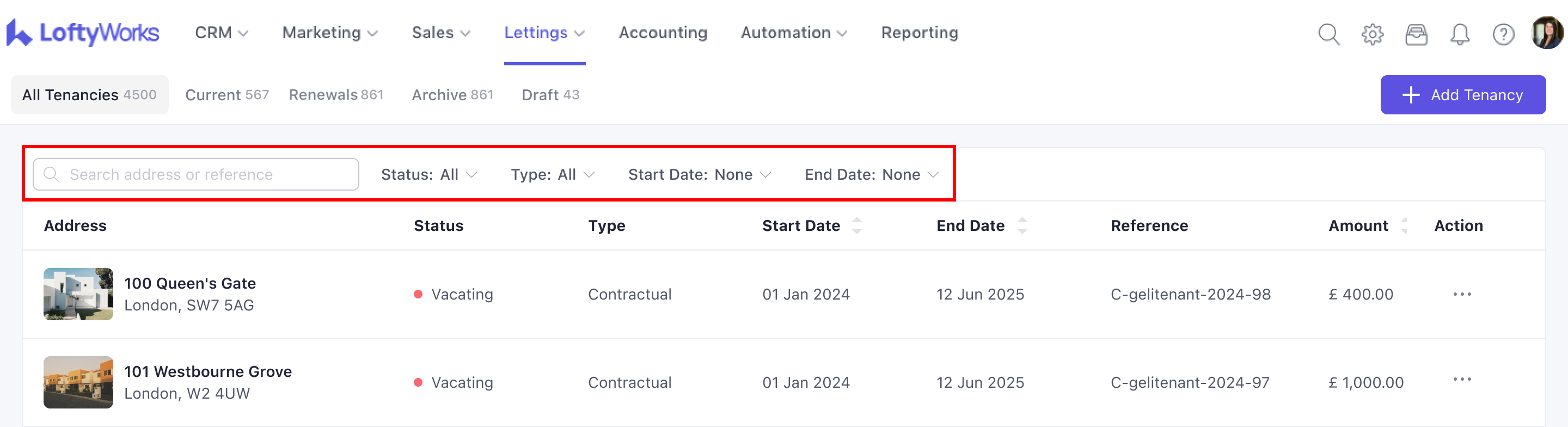Open the Accounting menu item
The height and width of the screenshot is (427, 1568).
(x=663, y=33)
